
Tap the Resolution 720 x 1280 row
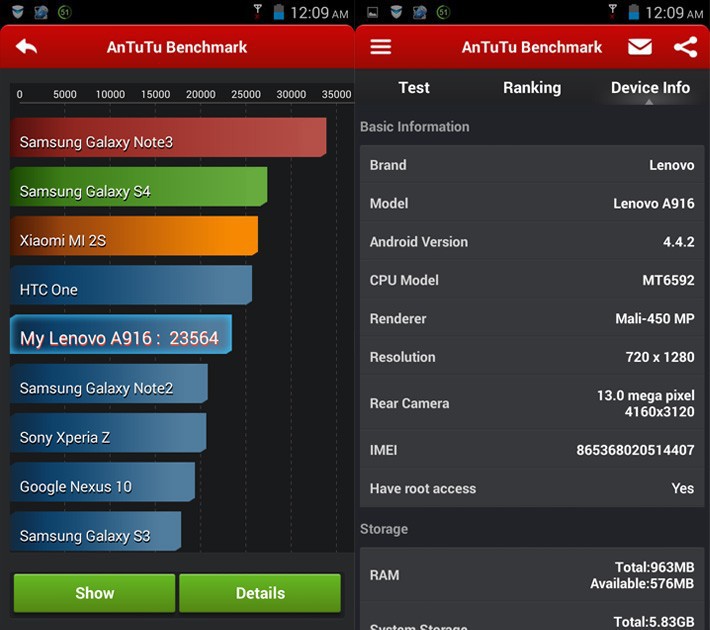[532, 356]
